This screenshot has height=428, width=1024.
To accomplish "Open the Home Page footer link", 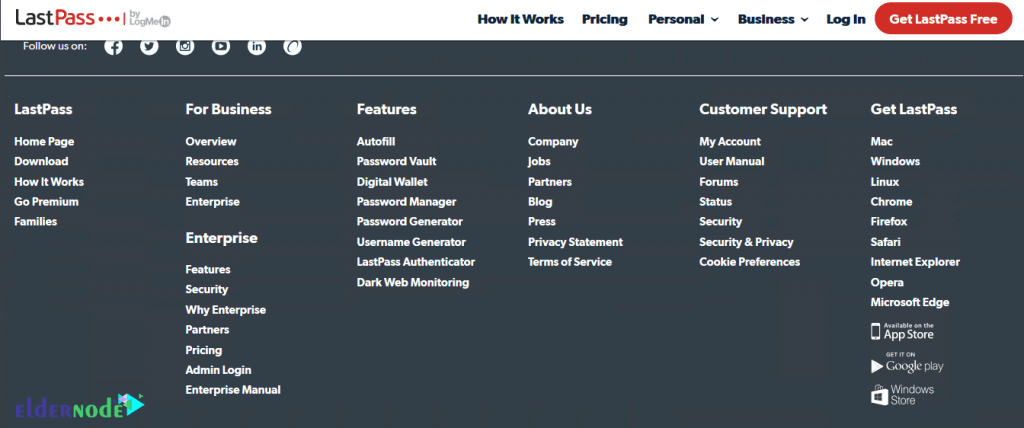I will tap(44, 142).
